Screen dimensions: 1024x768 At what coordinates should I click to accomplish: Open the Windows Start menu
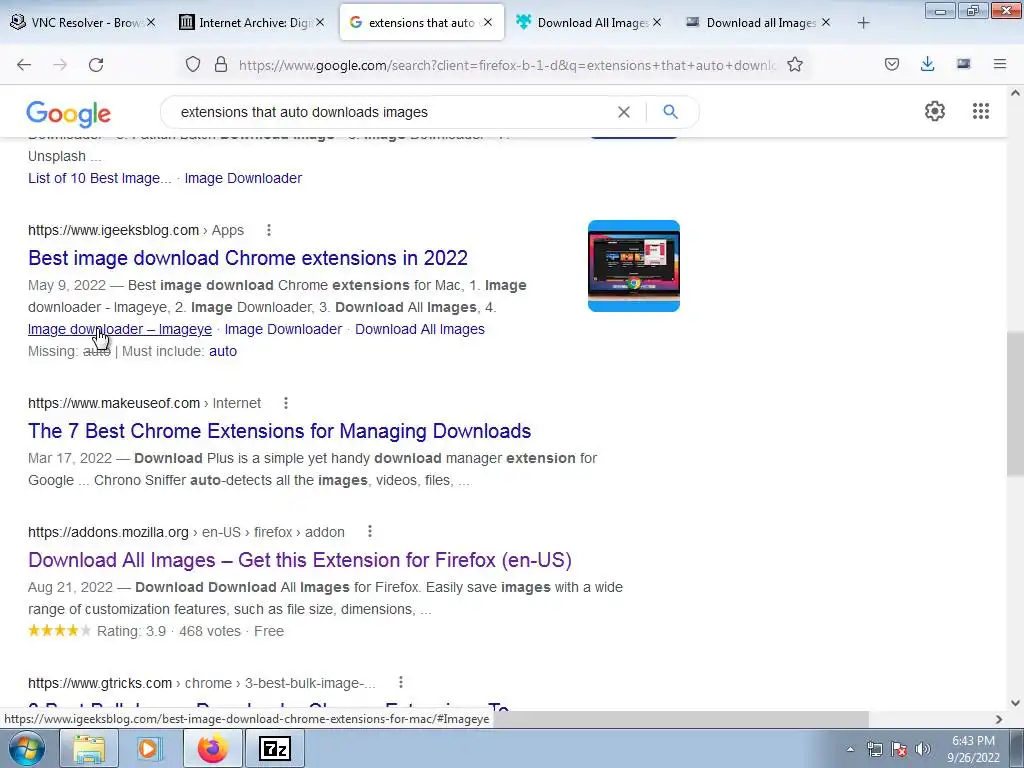point(26,748)
